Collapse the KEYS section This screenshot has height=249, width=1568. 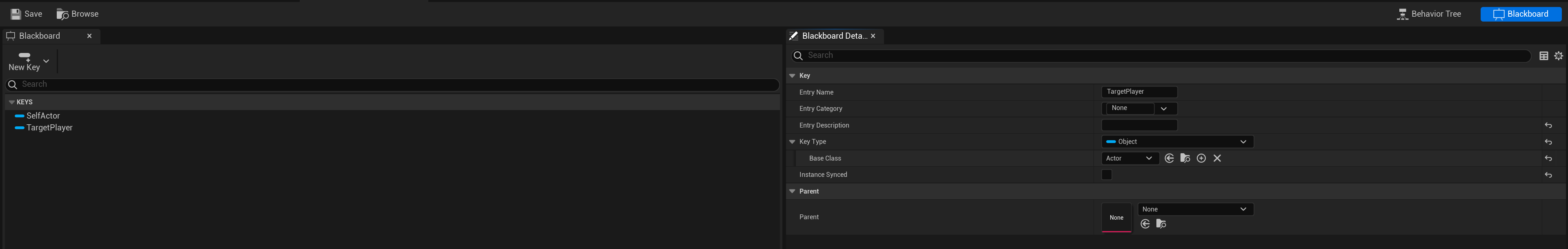coord(11,102)
